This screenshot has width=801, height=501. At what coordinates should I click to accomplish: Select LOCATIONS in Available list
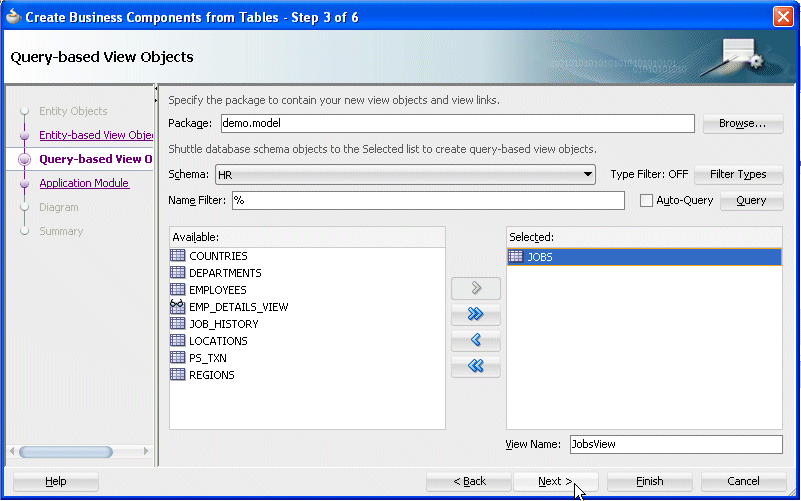pos(218,341)
